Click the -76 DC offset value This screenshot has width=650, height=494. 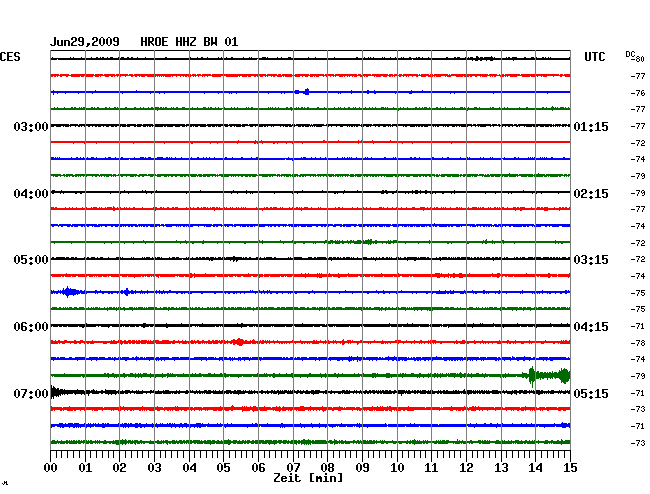tap(638, 93)
